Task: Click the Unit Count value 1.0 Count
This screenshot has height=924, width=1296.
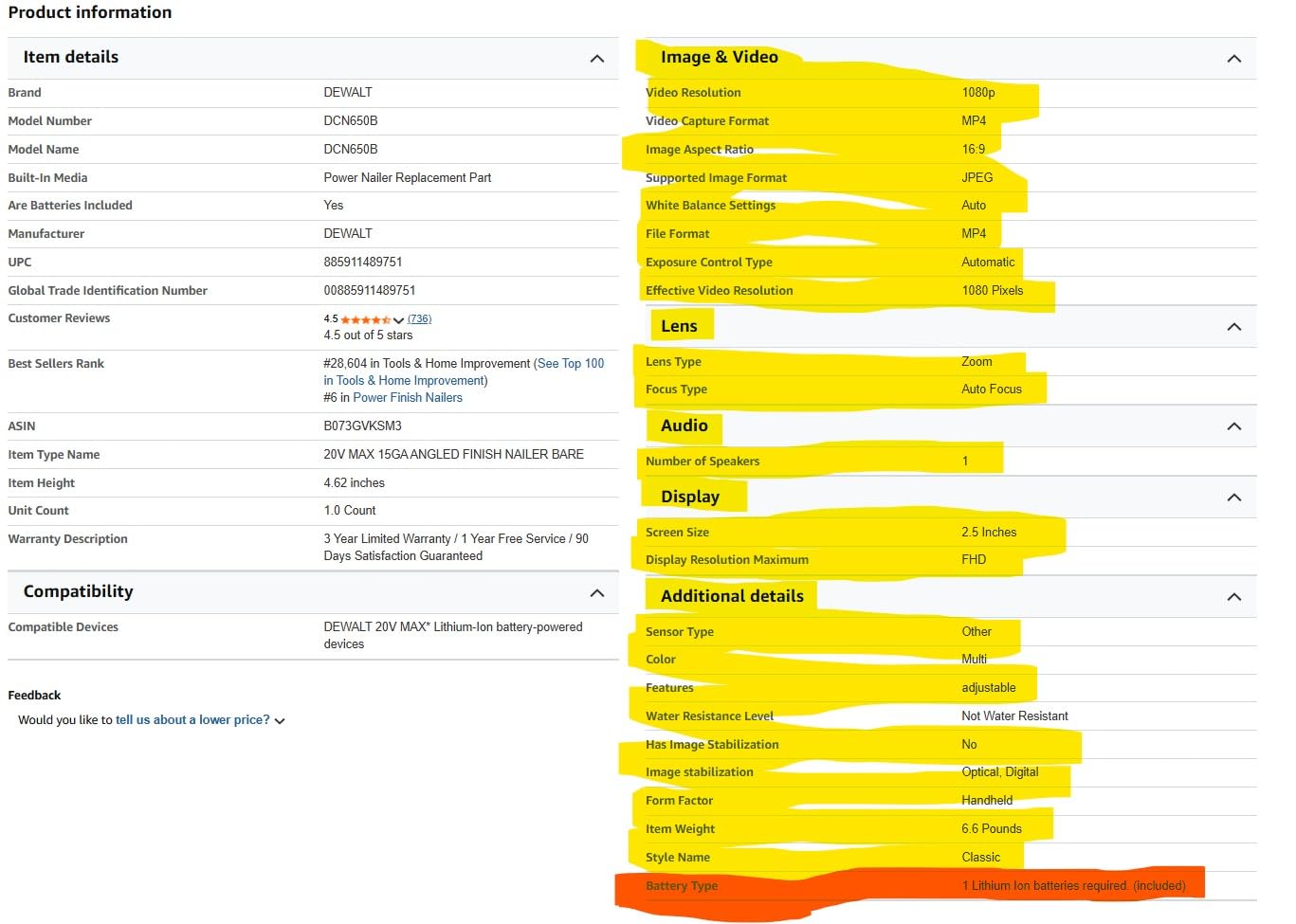Action: [x=350, y=511]
